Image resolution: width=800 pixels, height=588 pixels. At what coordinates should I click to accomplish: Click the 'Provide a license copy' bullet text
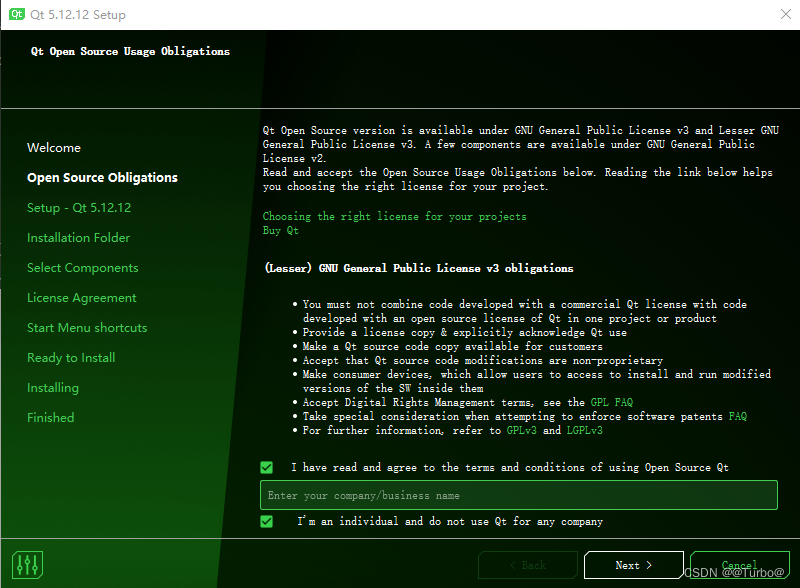click(464, 332)
